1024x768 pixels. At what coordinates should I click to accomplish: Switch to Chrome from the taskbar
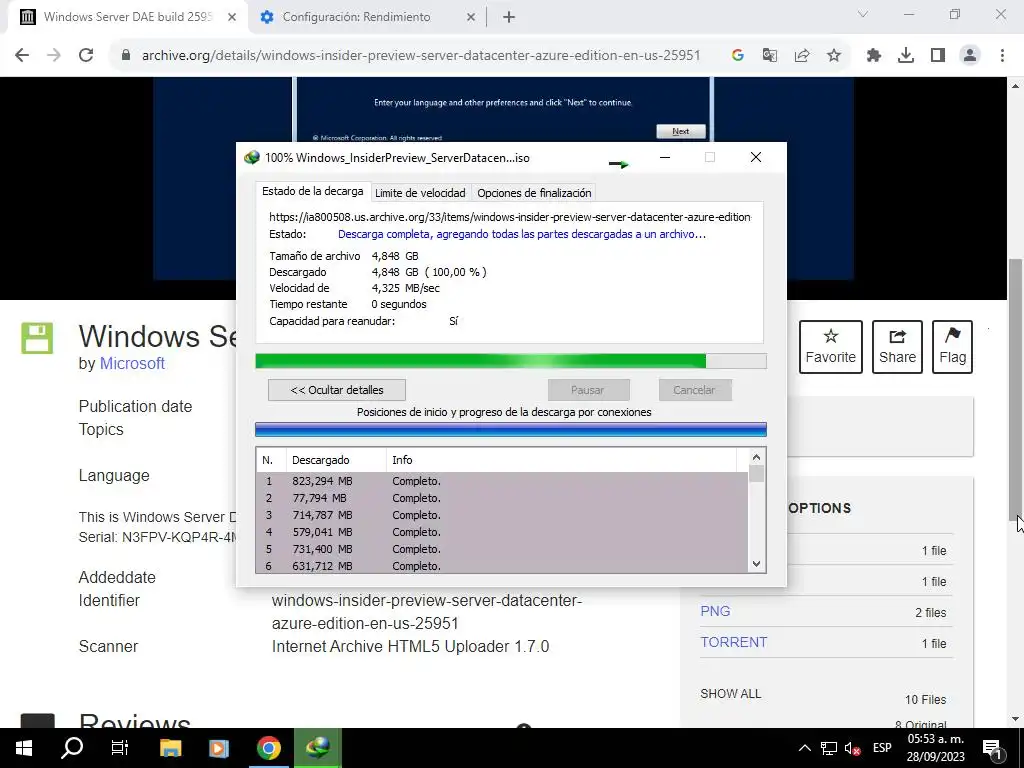[x=268, y=748]
